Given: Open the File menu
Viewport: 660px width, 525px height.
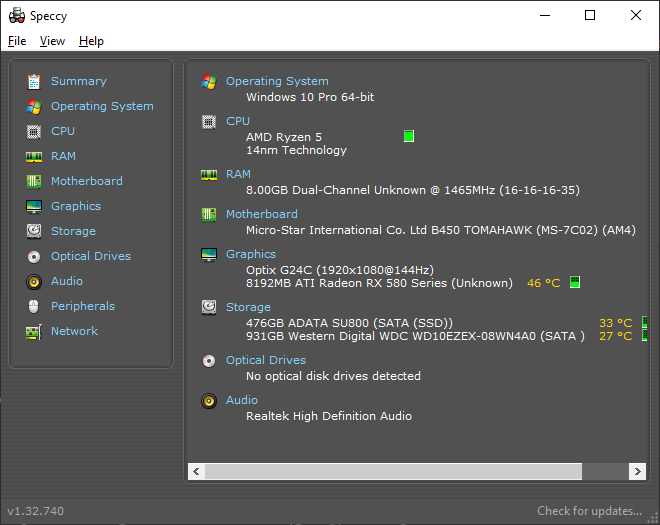Looking at the screenshot, I should [17, 41].
